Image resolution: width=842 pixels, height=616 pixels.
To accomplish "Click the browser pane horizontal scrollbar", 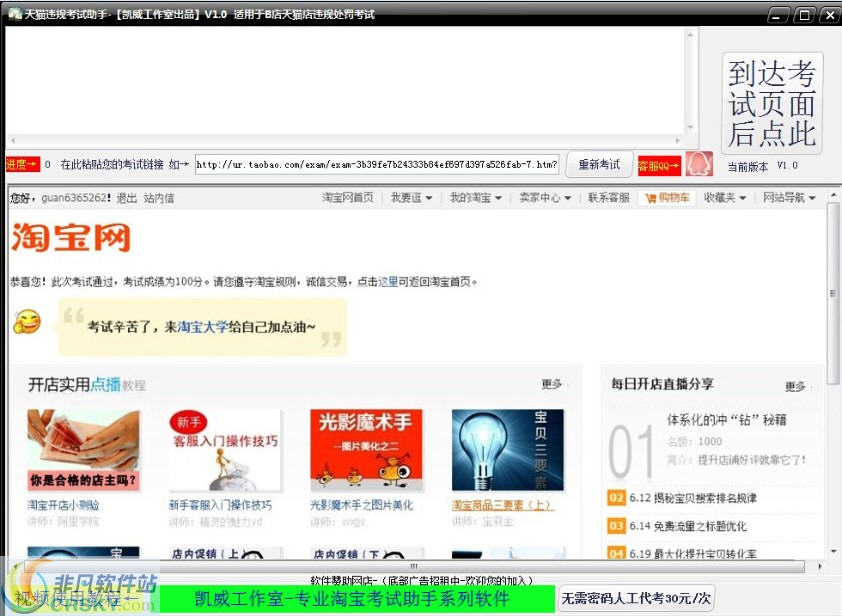I will coord(414,566).
